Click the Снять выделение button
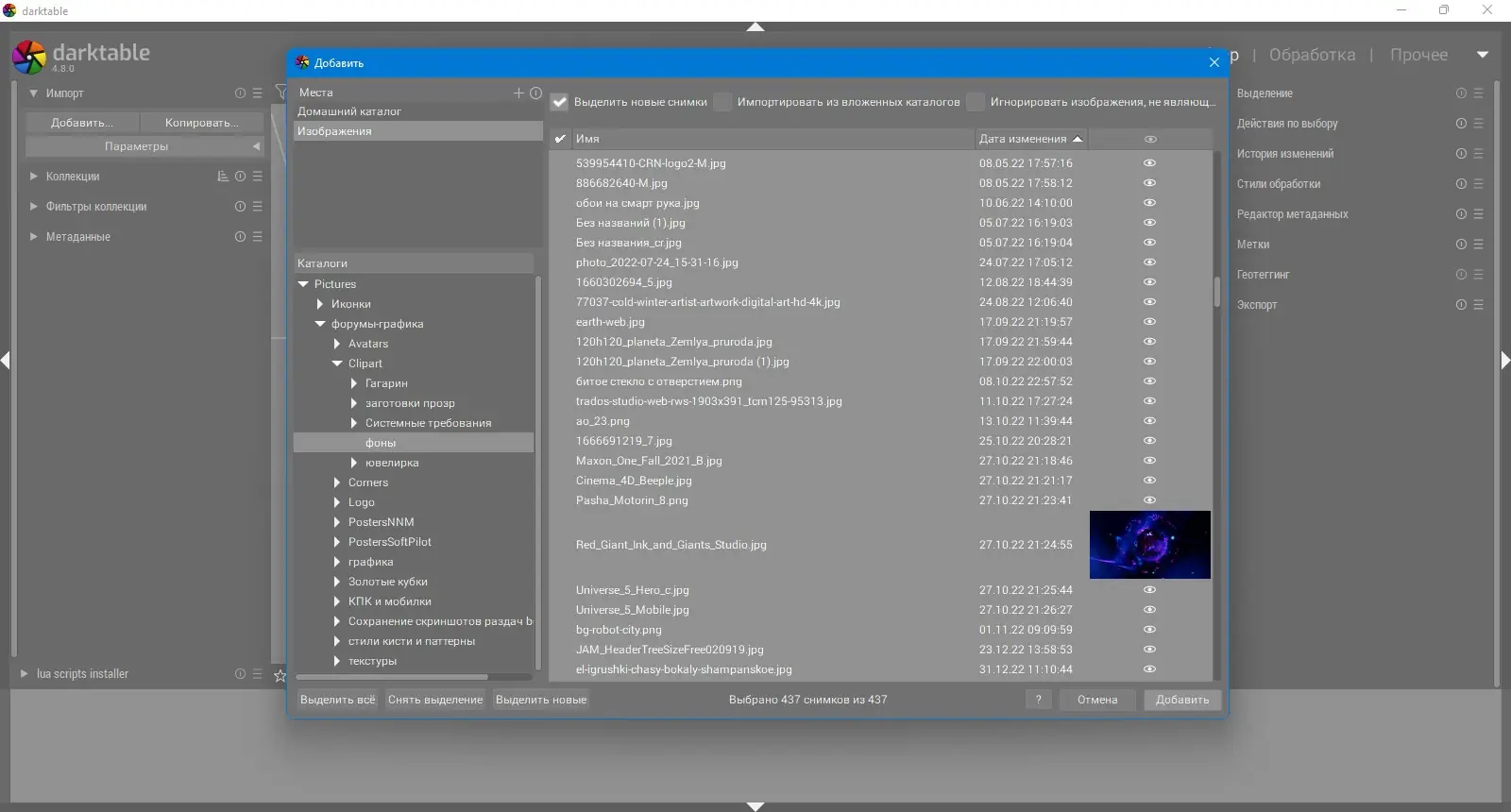The height and width of the screenshot is (812, 1511). coord(435,700)
